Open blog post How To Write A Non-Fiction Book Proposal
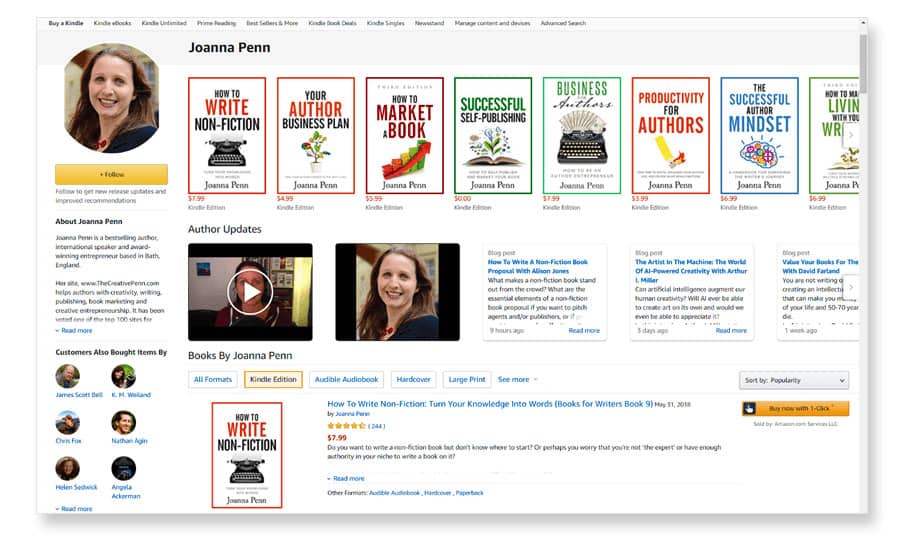The height and width of the screenshot is (538, 900). [537, 266]
